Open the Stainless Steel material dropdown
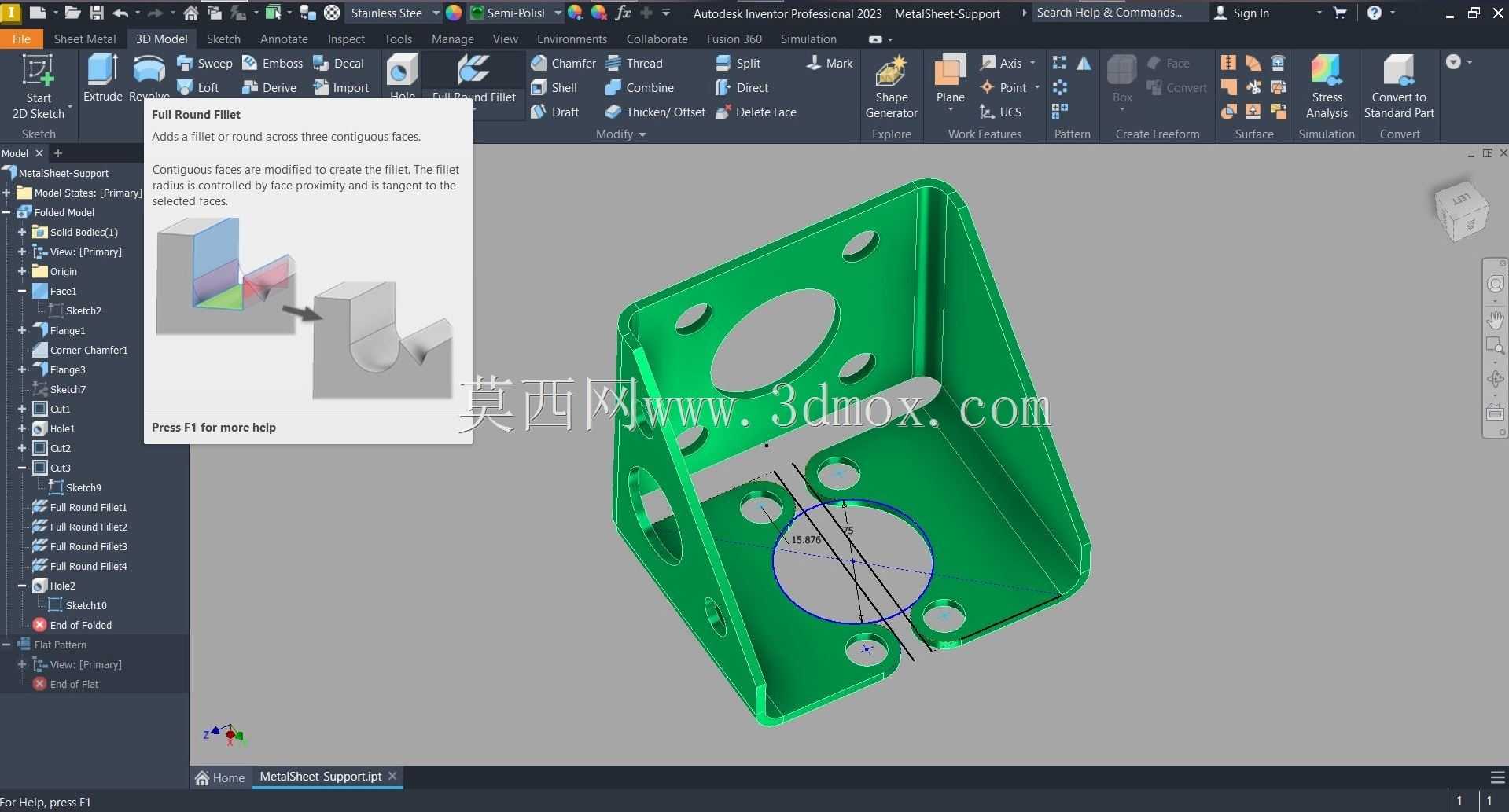This screenshot has height=812, width=1509. [436, 13]
